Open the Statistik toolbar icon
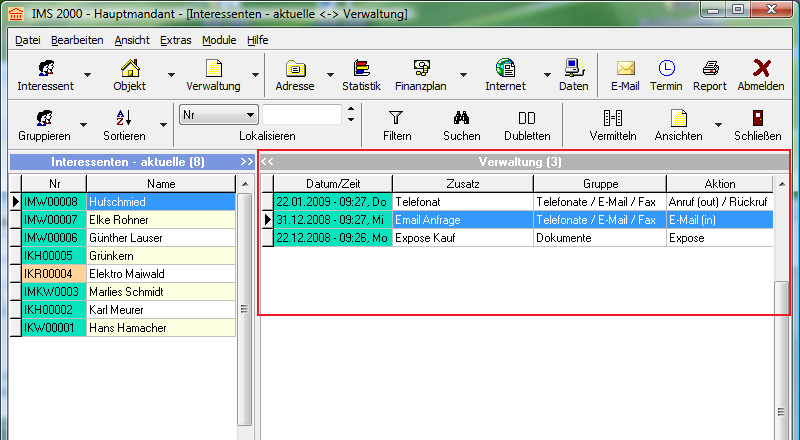800x440 pixels. click(361, 69)
